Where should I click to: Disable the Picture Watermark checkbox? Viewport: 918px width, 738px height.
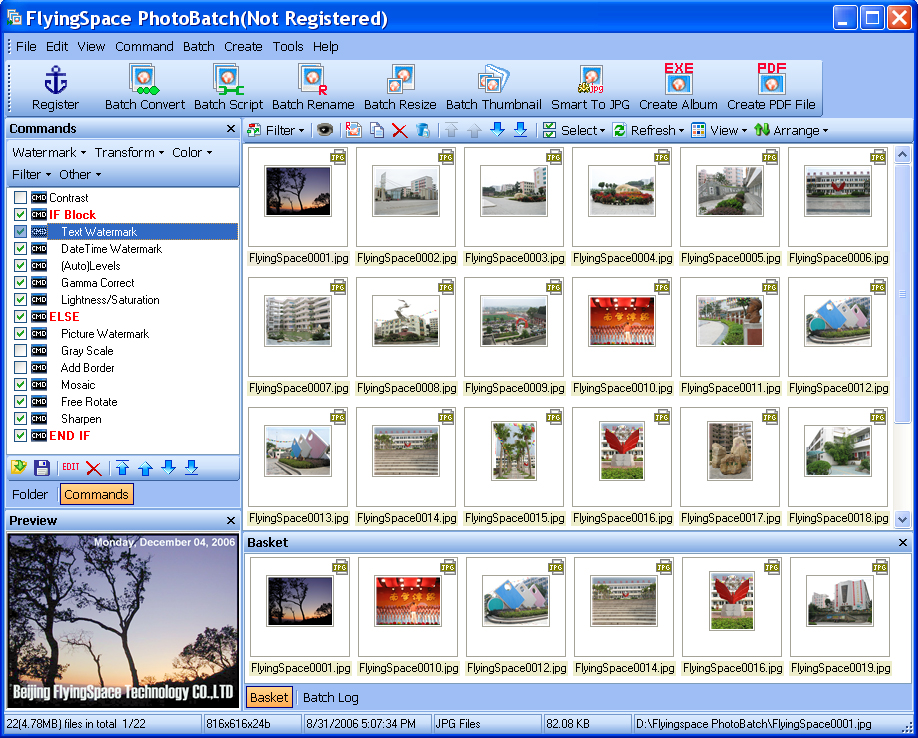click(x=20, y=334)
